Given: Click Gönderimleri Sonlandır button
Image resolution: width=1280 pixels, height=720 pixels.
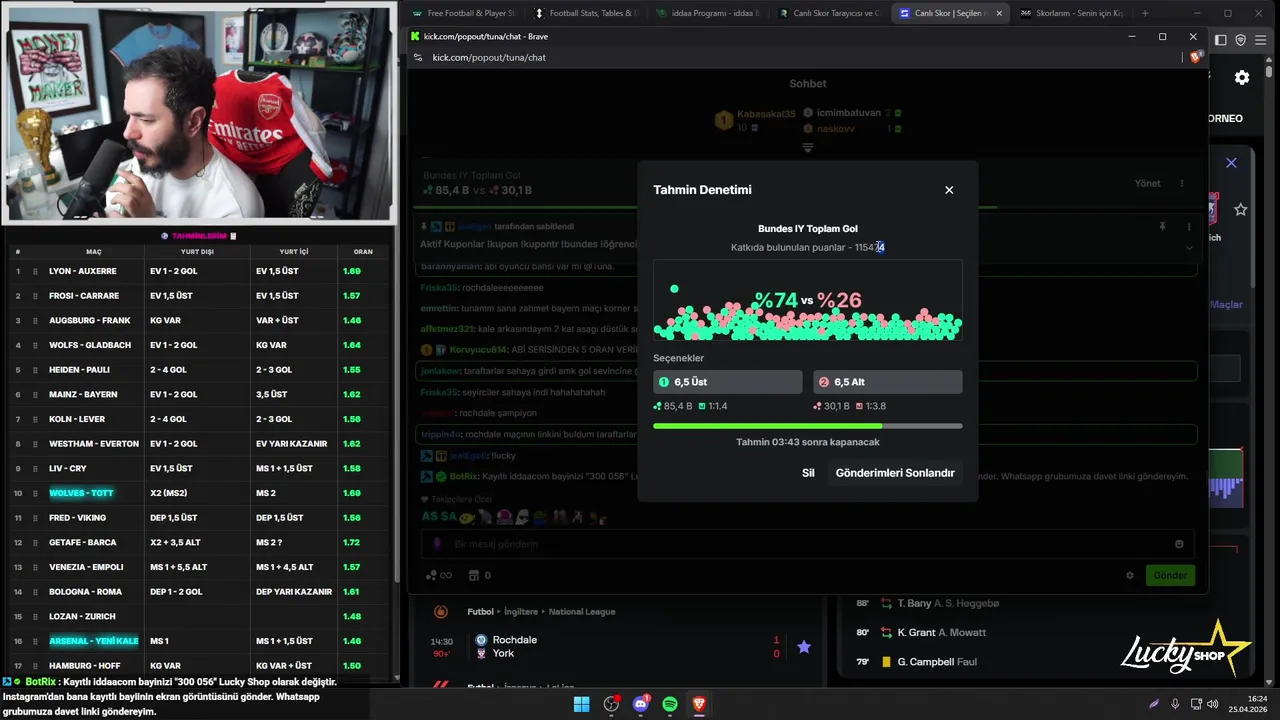Looking at the screenshot, I should [895, 473].
